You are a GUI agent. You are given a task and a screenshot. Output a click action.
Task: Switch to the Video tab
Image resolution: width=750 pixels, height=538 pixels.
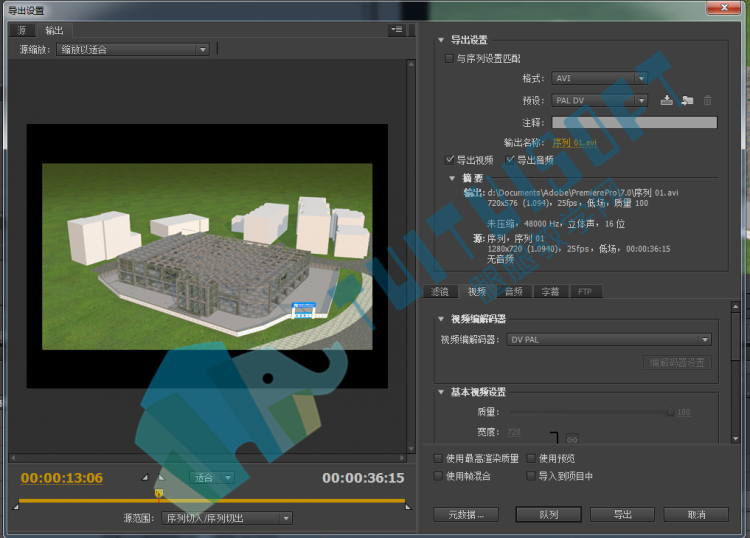[477, 291]
